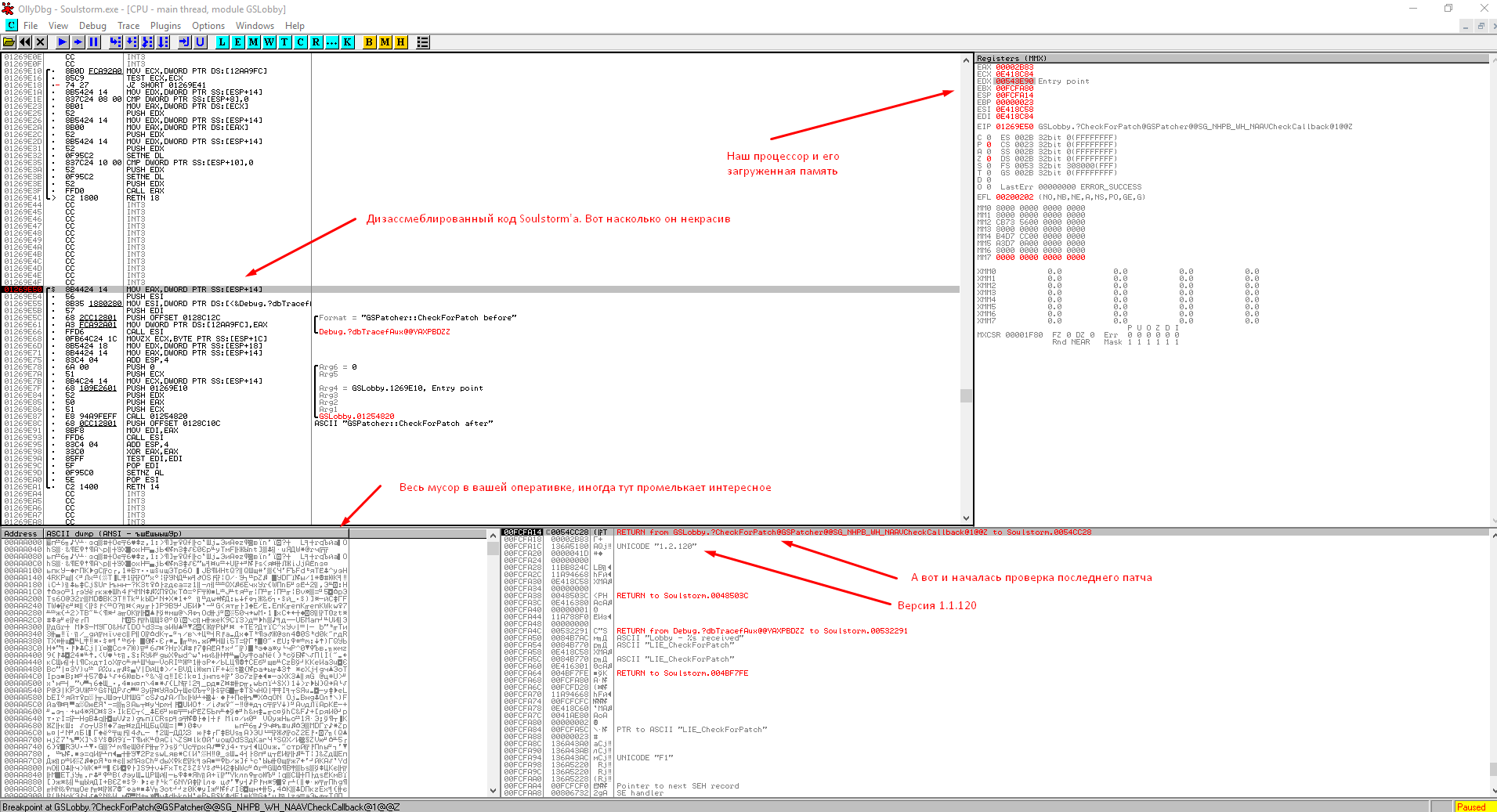Click the Trace over toolbar icon

[163, 42]
